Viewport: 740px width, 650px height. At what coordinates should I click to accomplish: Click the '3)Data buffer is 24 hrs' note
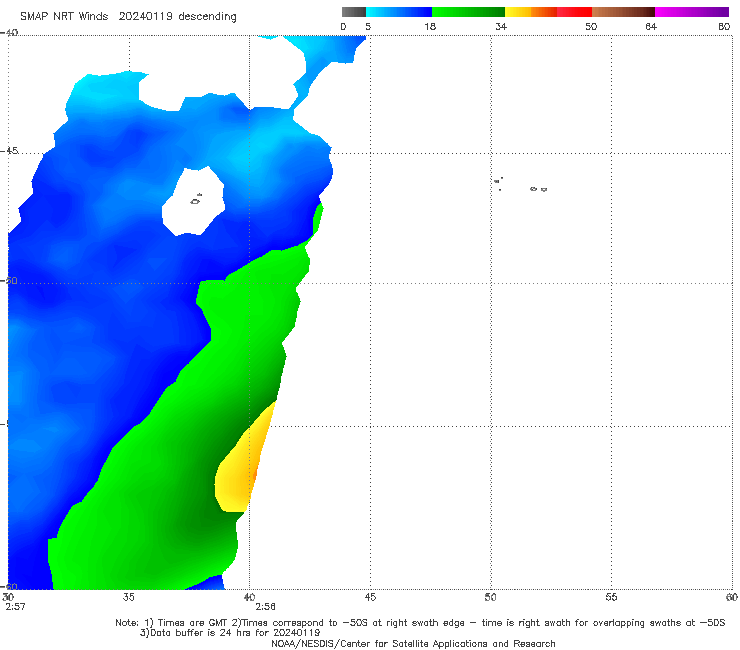(x=230, y=633)
